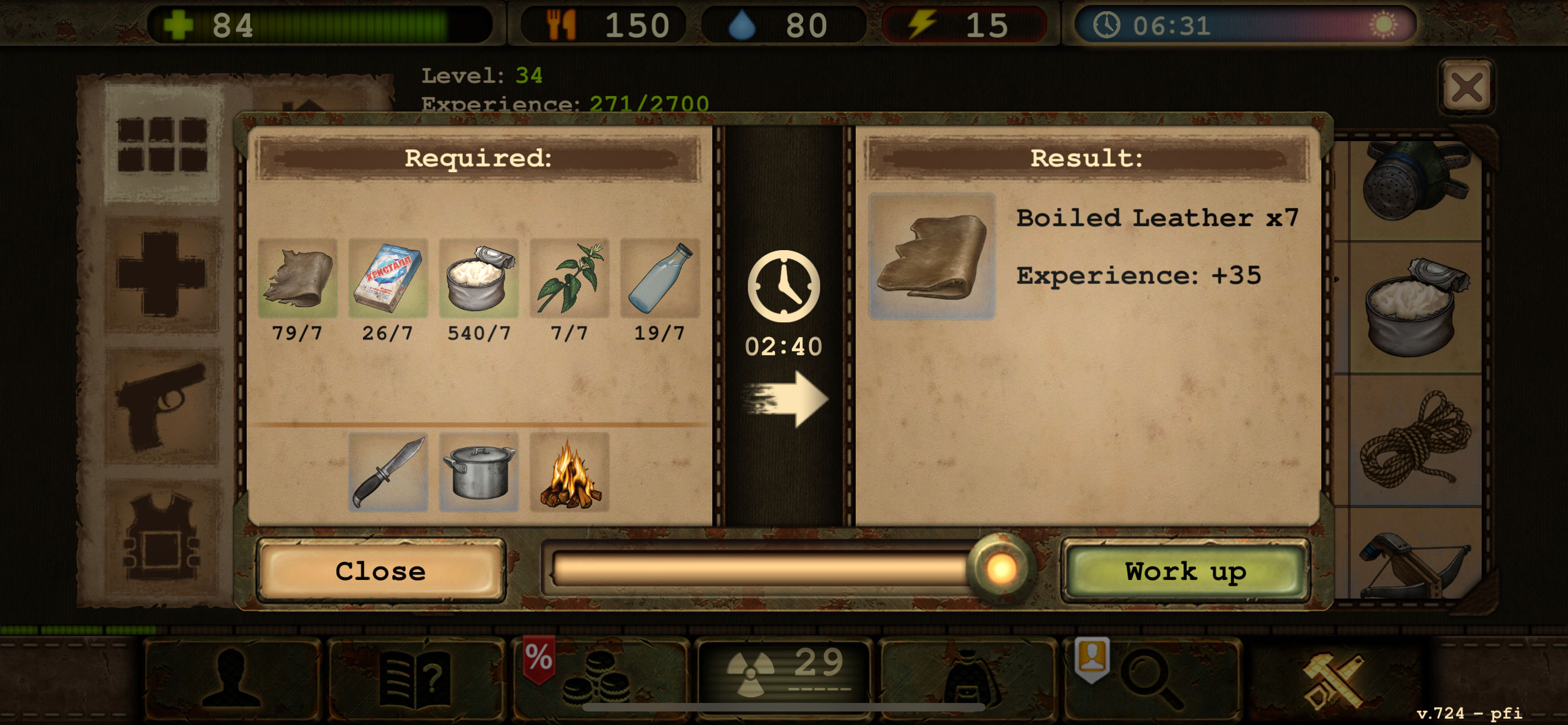Tap the campfire requirement icon
The width and height of the screenshot is (1568, 725).
coord(569,472)
